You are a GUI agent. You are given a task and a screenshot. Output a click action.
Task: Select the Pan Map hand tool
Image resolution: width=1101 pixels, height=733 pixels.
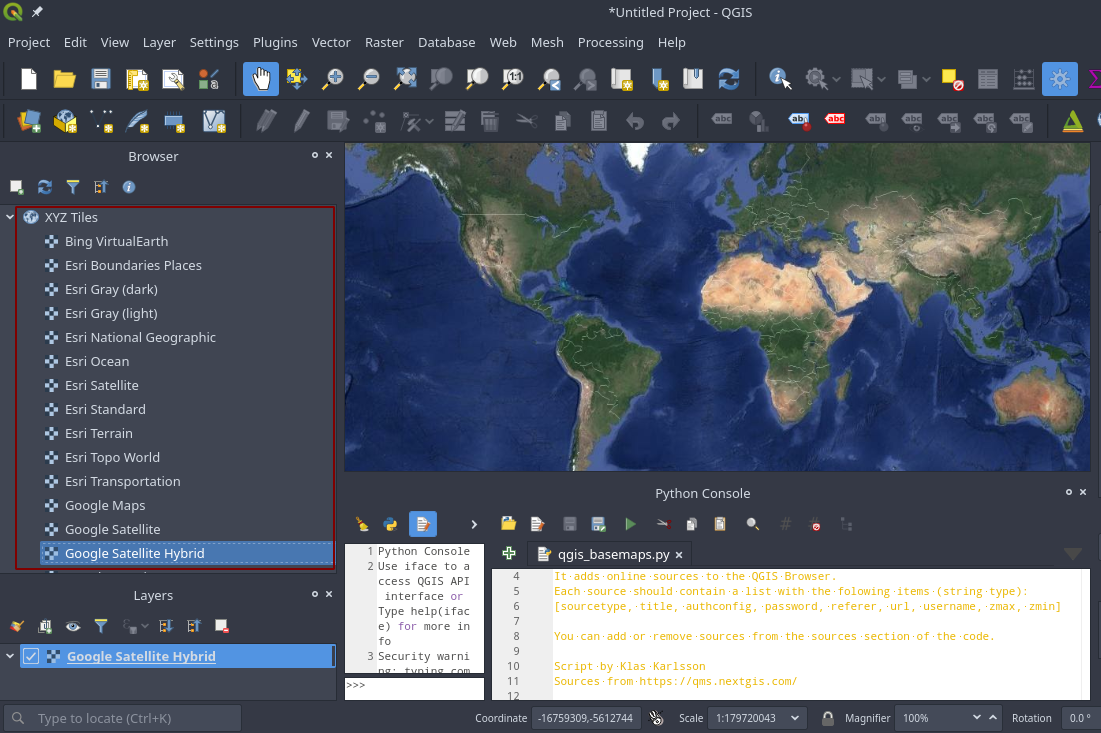pos(261,79)
